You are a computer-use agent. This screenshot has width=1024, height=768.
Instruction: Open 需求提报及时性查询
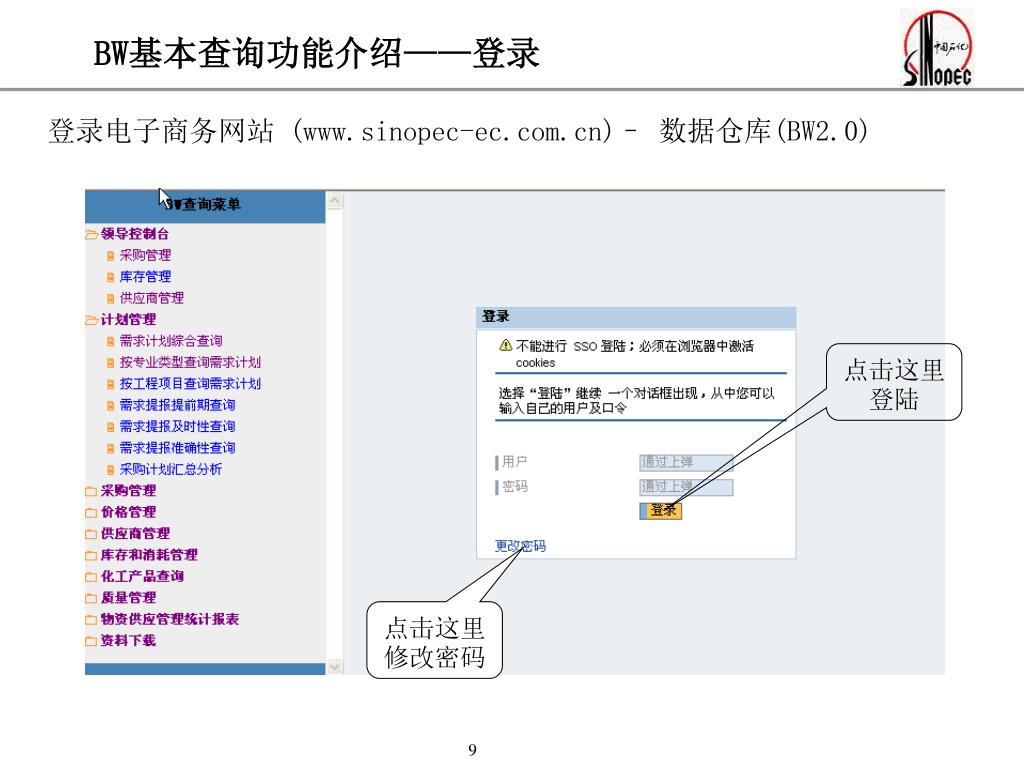[x=177, y=426]
